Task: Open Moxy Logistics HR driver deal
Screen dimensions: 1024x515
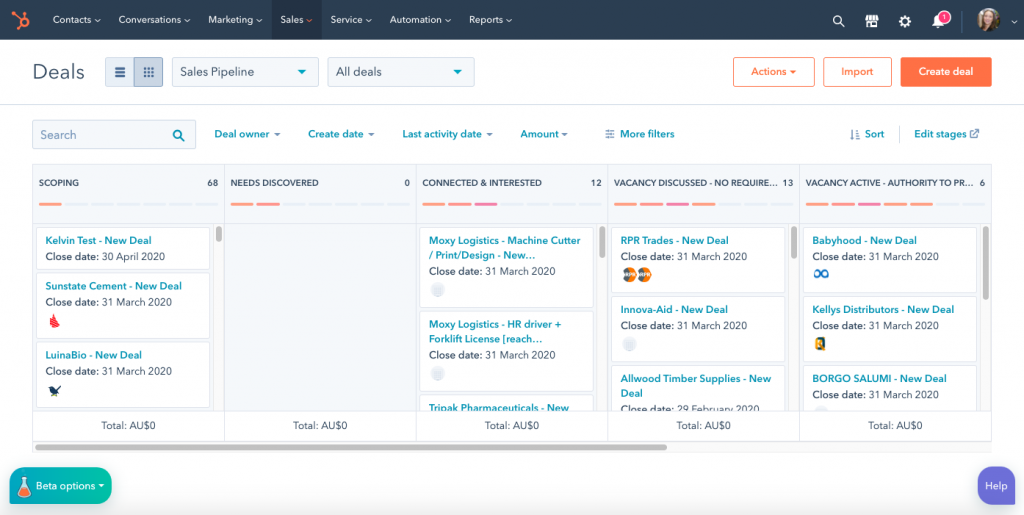Action: (495, 331)
